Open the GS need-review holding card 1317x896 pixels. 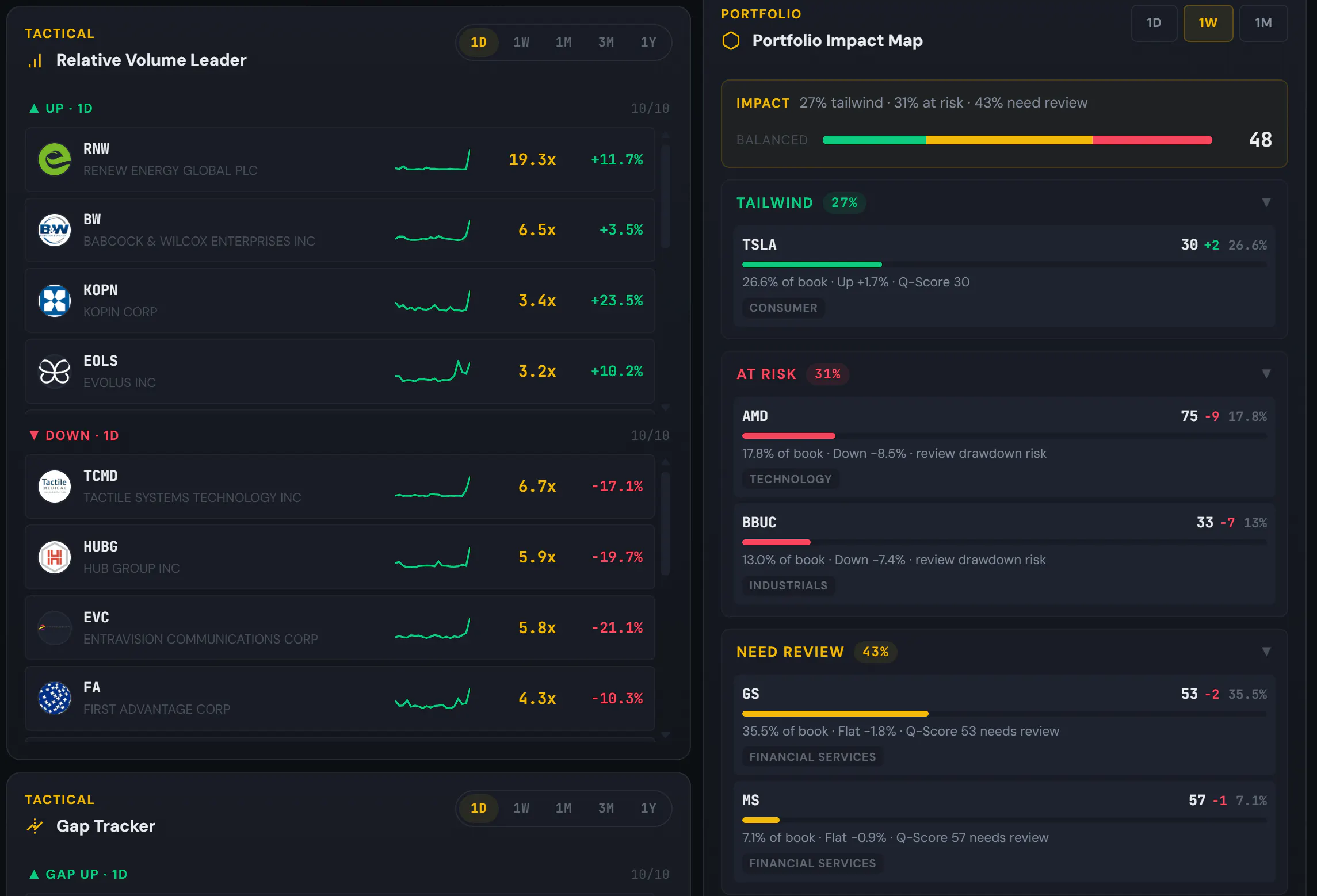point(1004,725)
